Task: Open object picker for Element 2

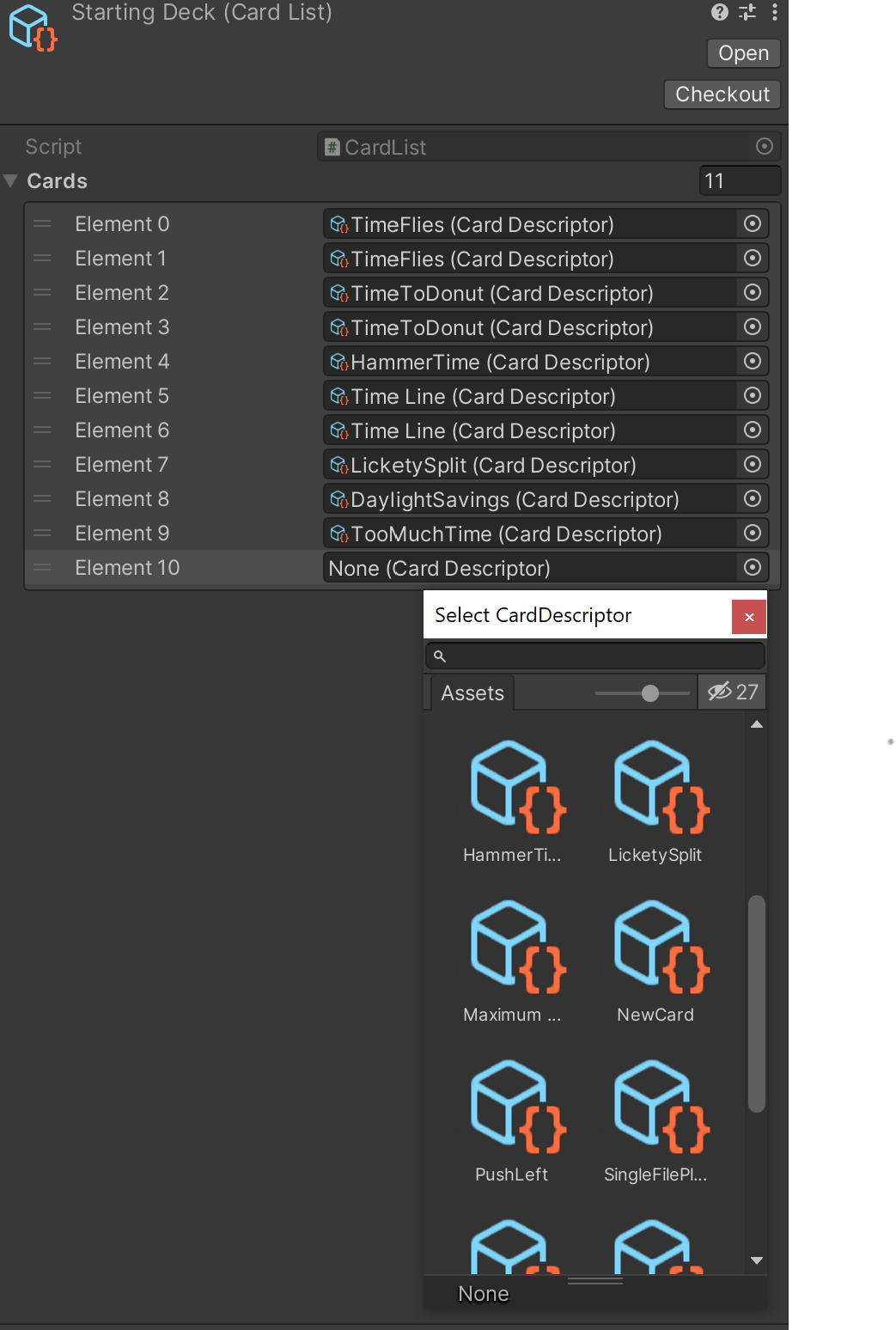Action: [x=753, y=293]
